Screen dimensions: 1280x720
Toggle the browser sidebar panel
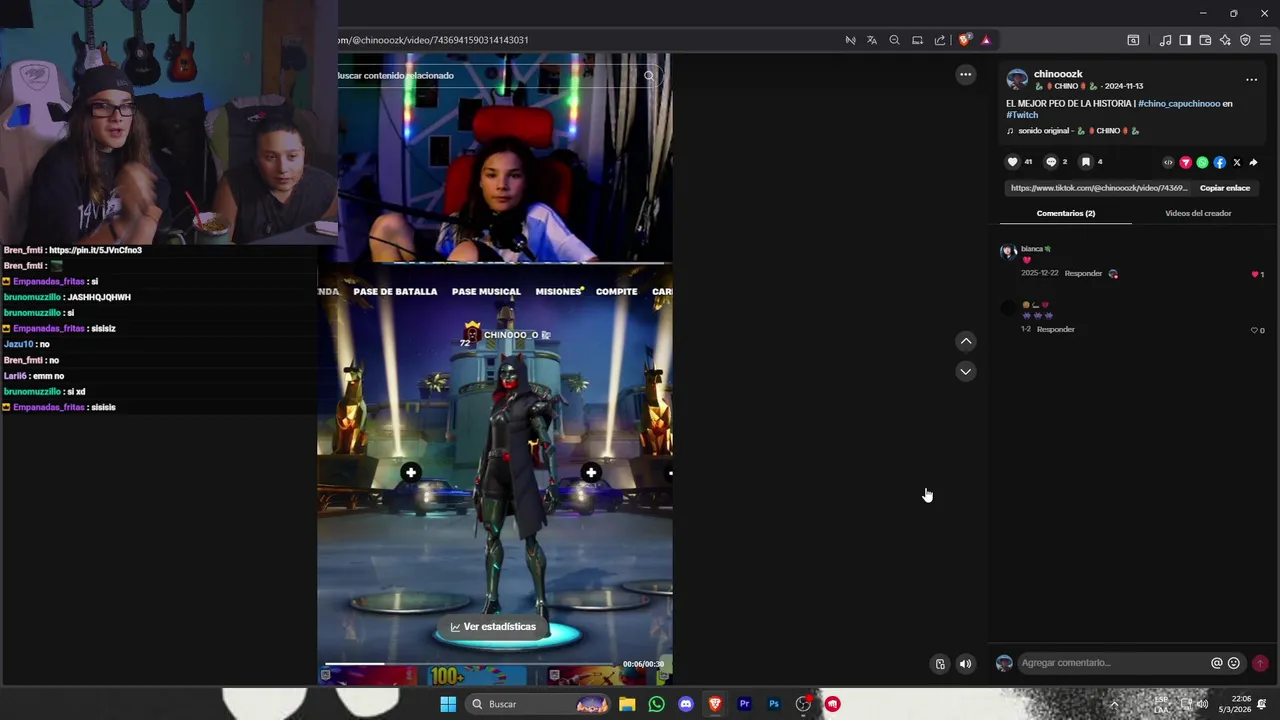coord(1185,40)
